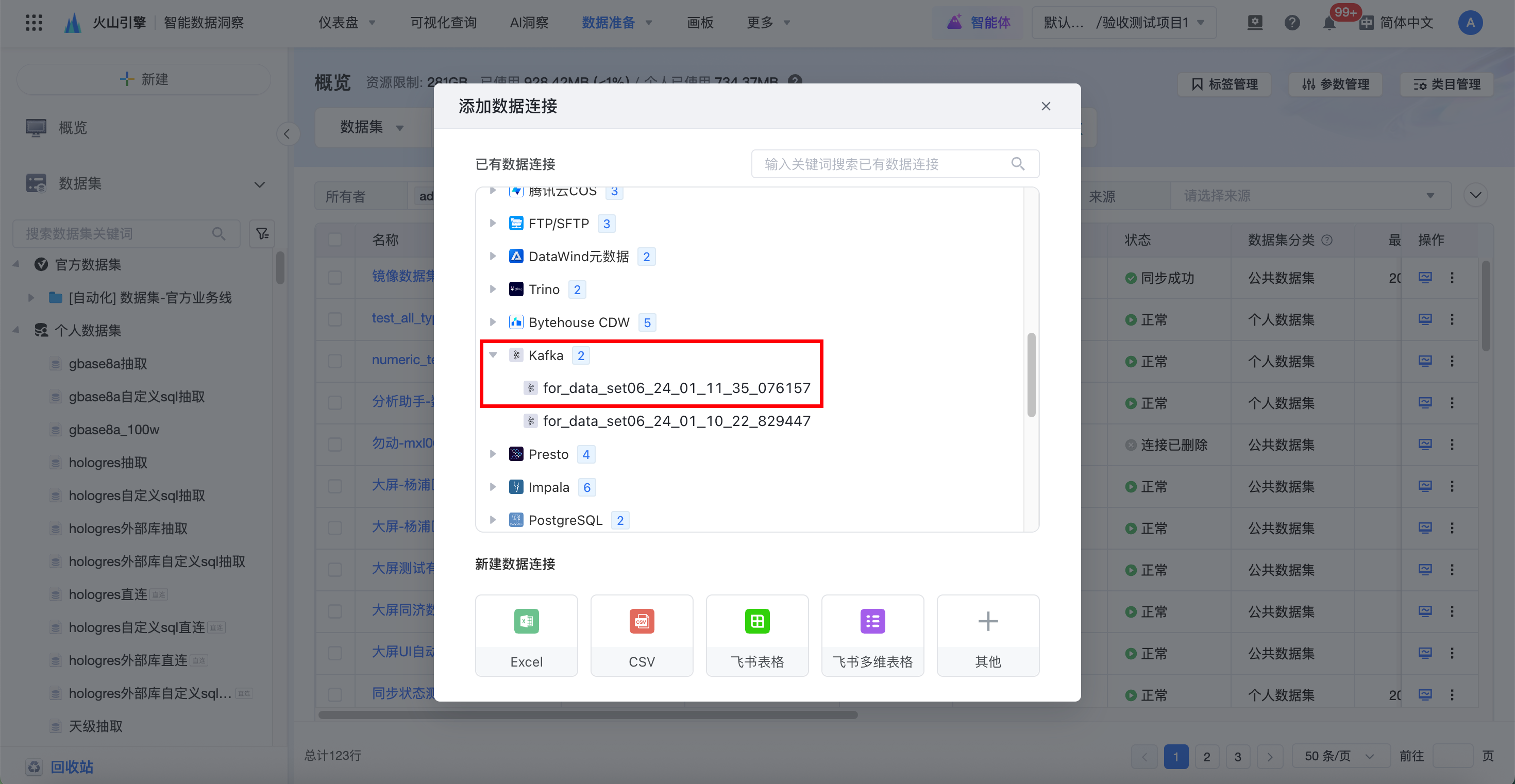Expand the Presto connection group
This screenshot has height=784, width=1515.
point(493,454)
